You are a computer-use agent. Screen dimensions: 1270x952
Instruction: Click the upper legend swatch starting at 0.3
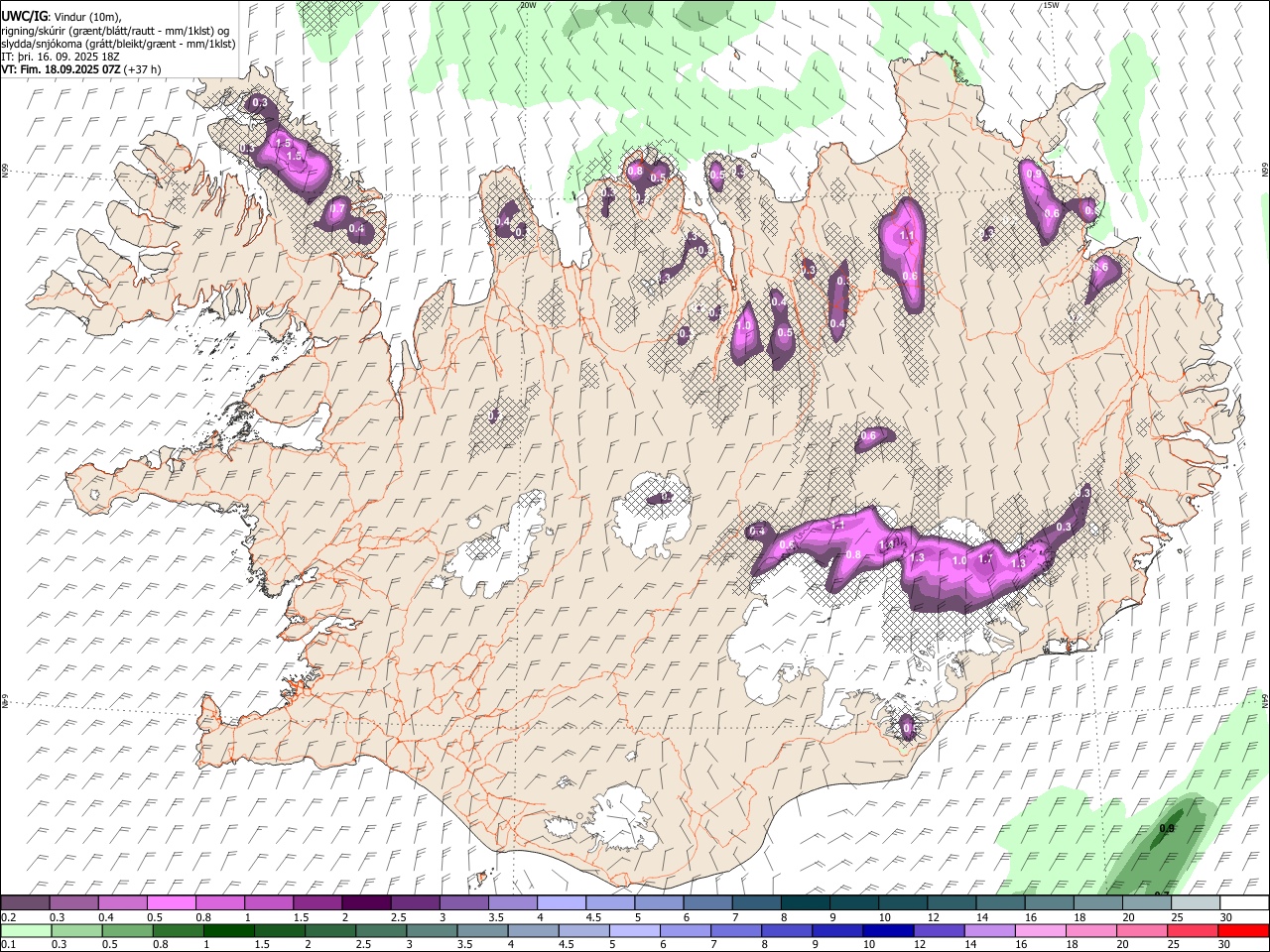pos(73,903)
